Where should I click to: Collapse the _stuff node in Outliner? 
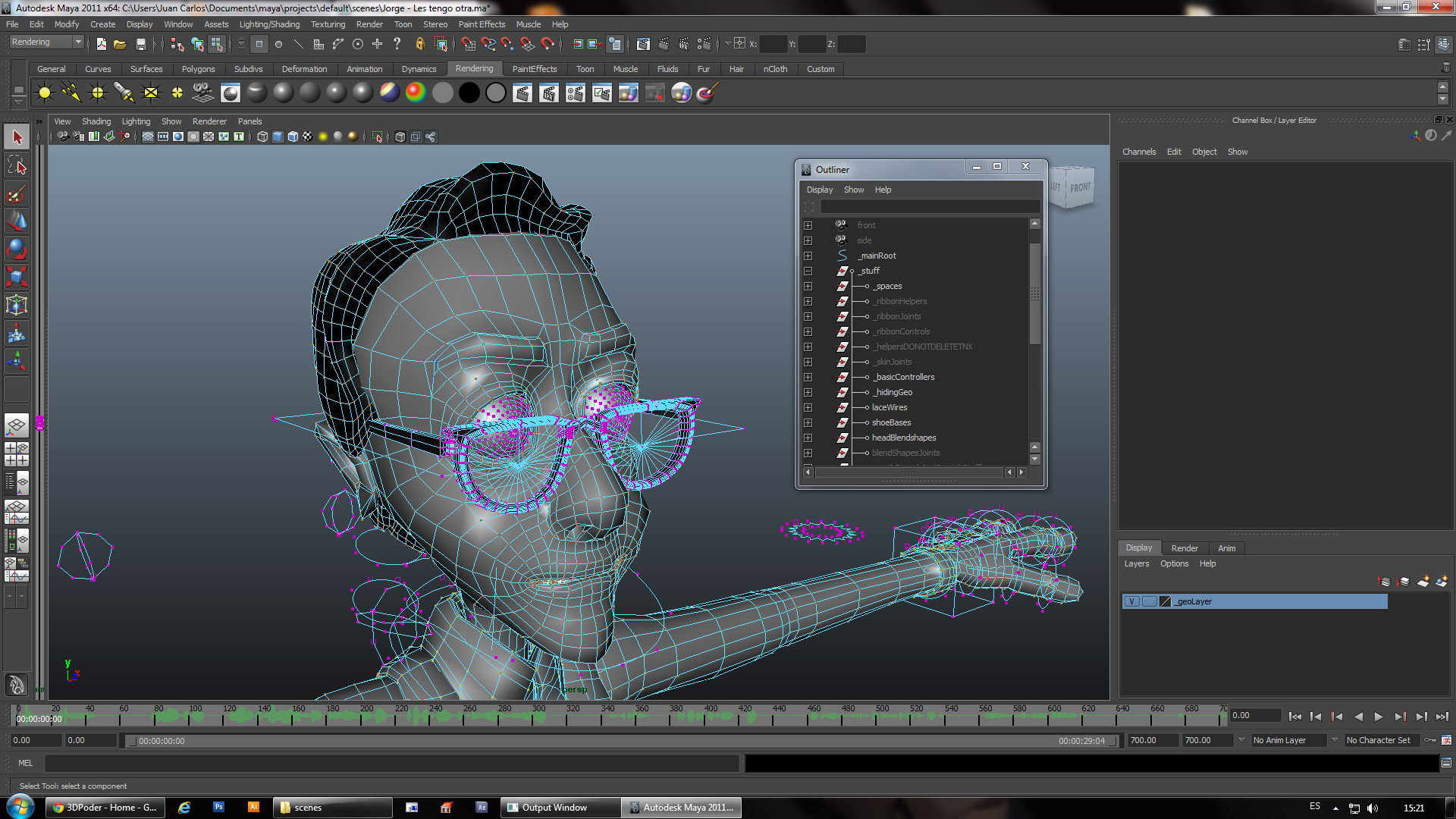coord(808,271)
